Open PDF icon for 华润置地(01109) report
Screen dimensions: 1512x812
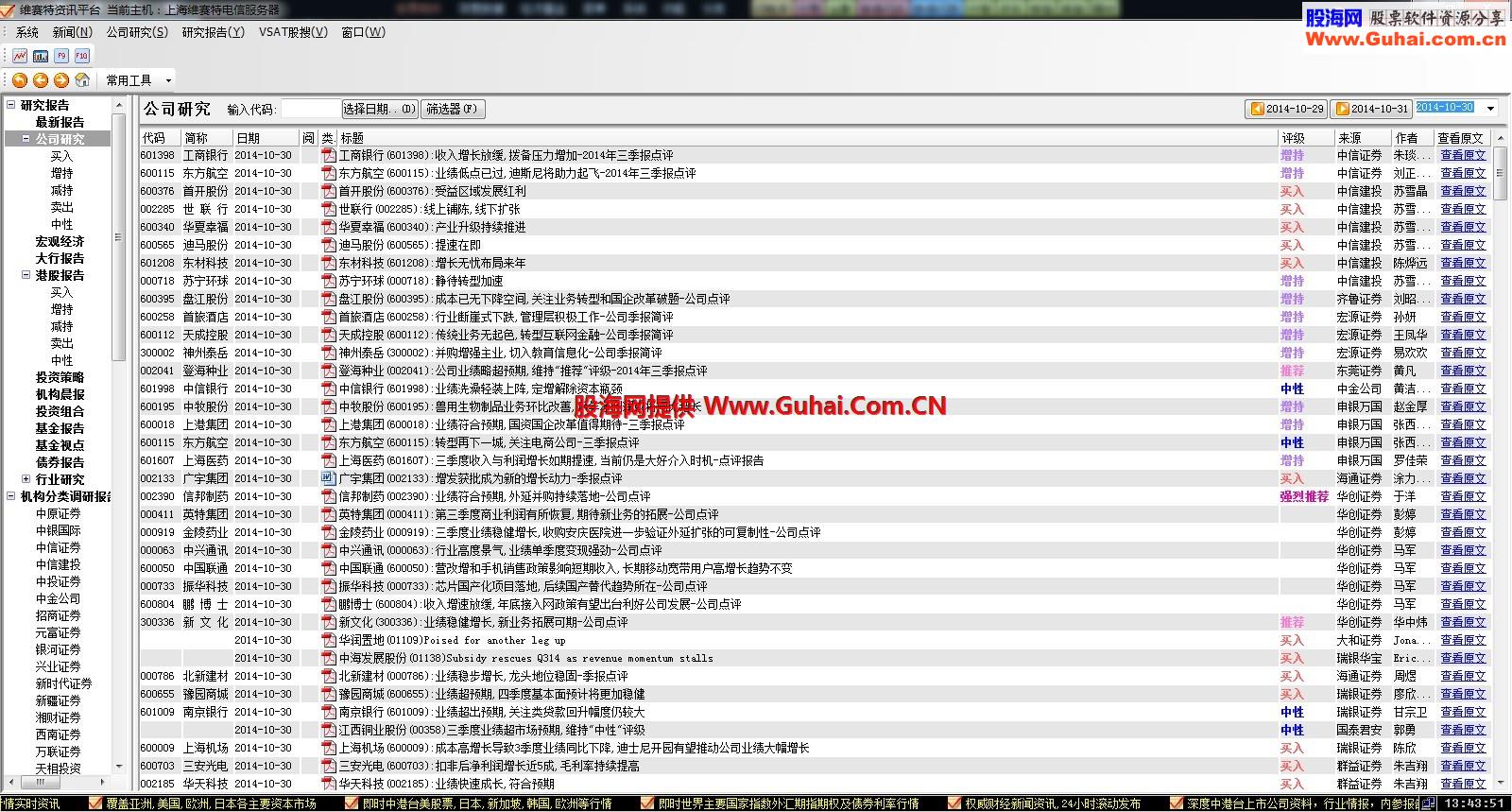click(329, 640)
